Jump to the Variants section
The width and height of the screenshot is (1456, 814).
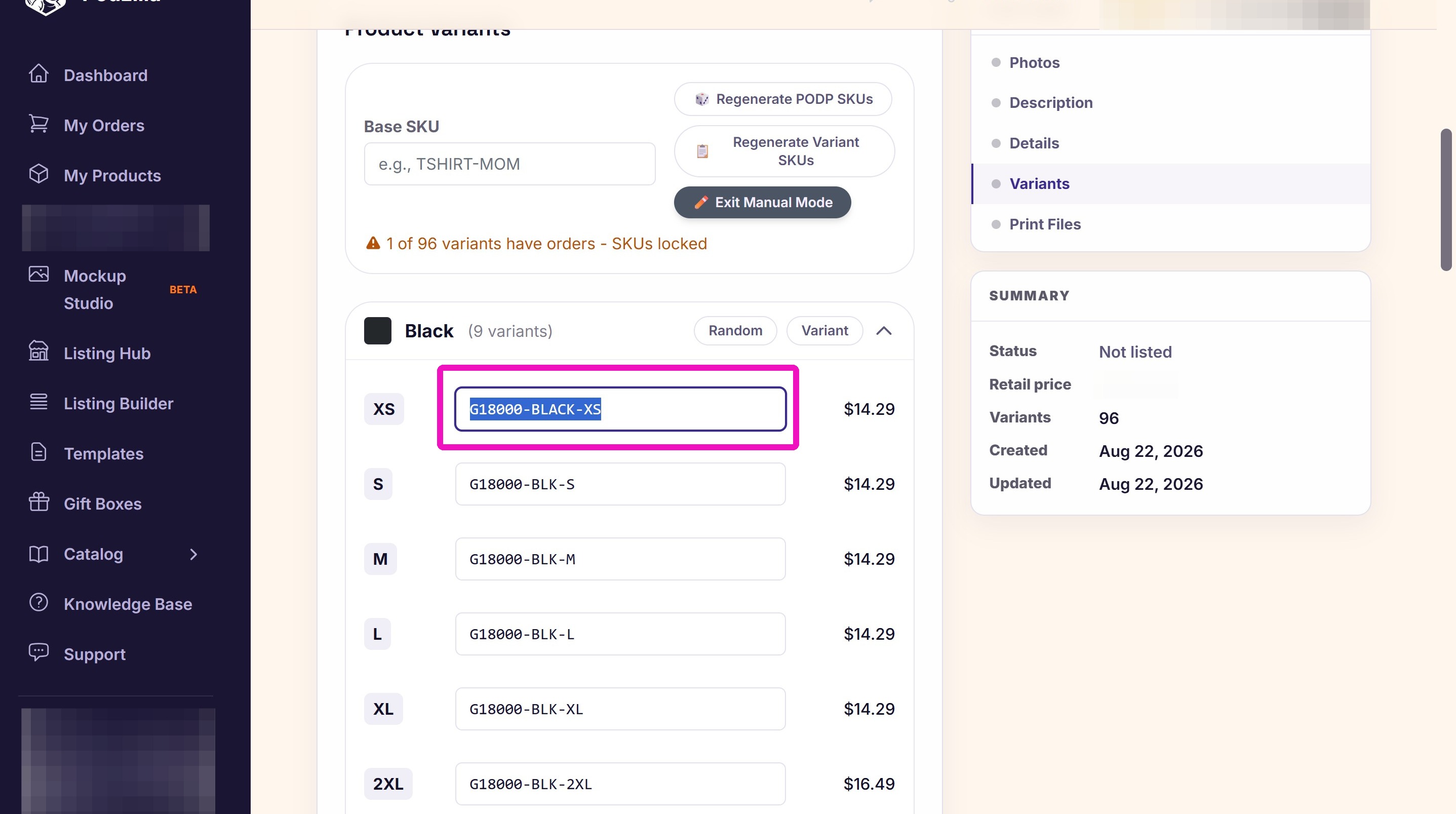coord(1039,184)
